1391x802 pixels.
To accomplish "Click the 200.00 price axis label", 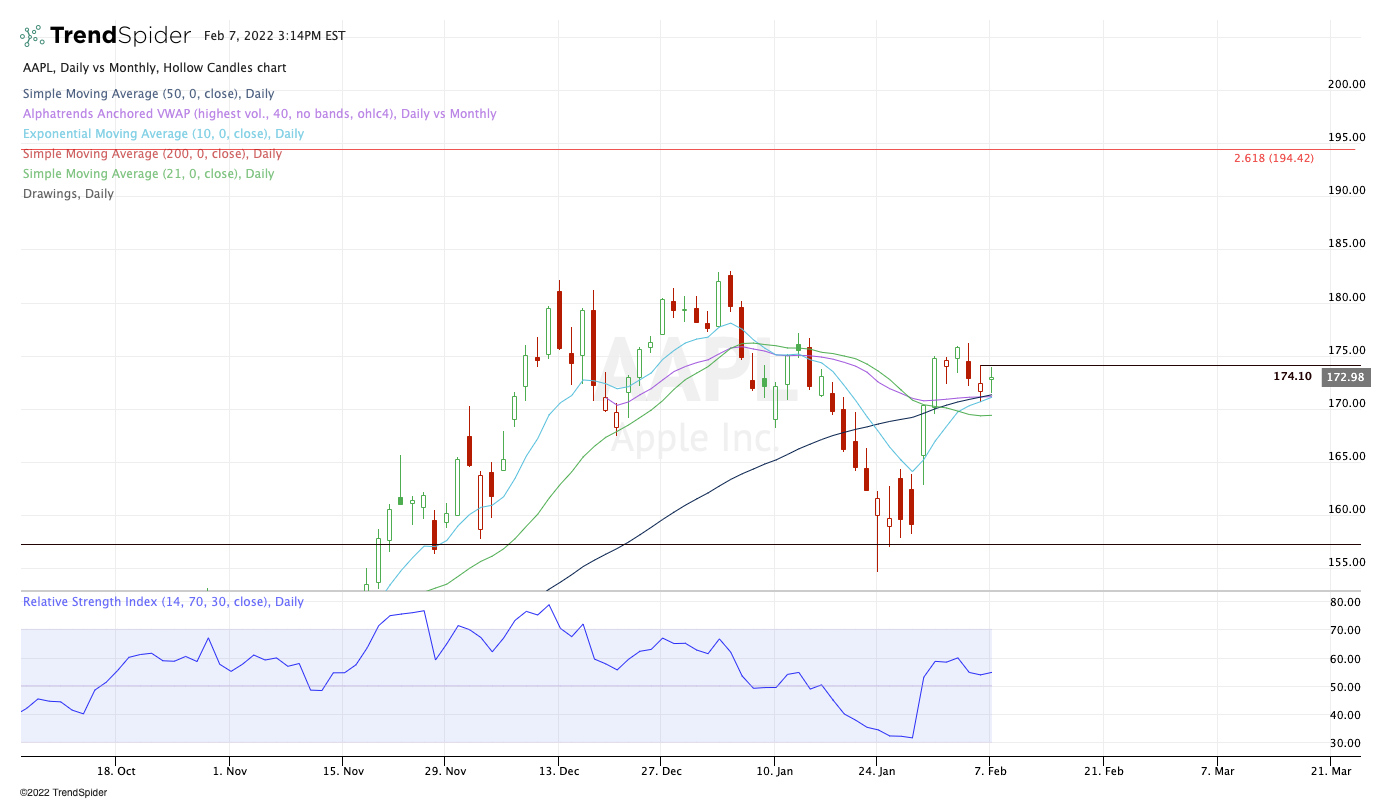I will click(1346, 84).
